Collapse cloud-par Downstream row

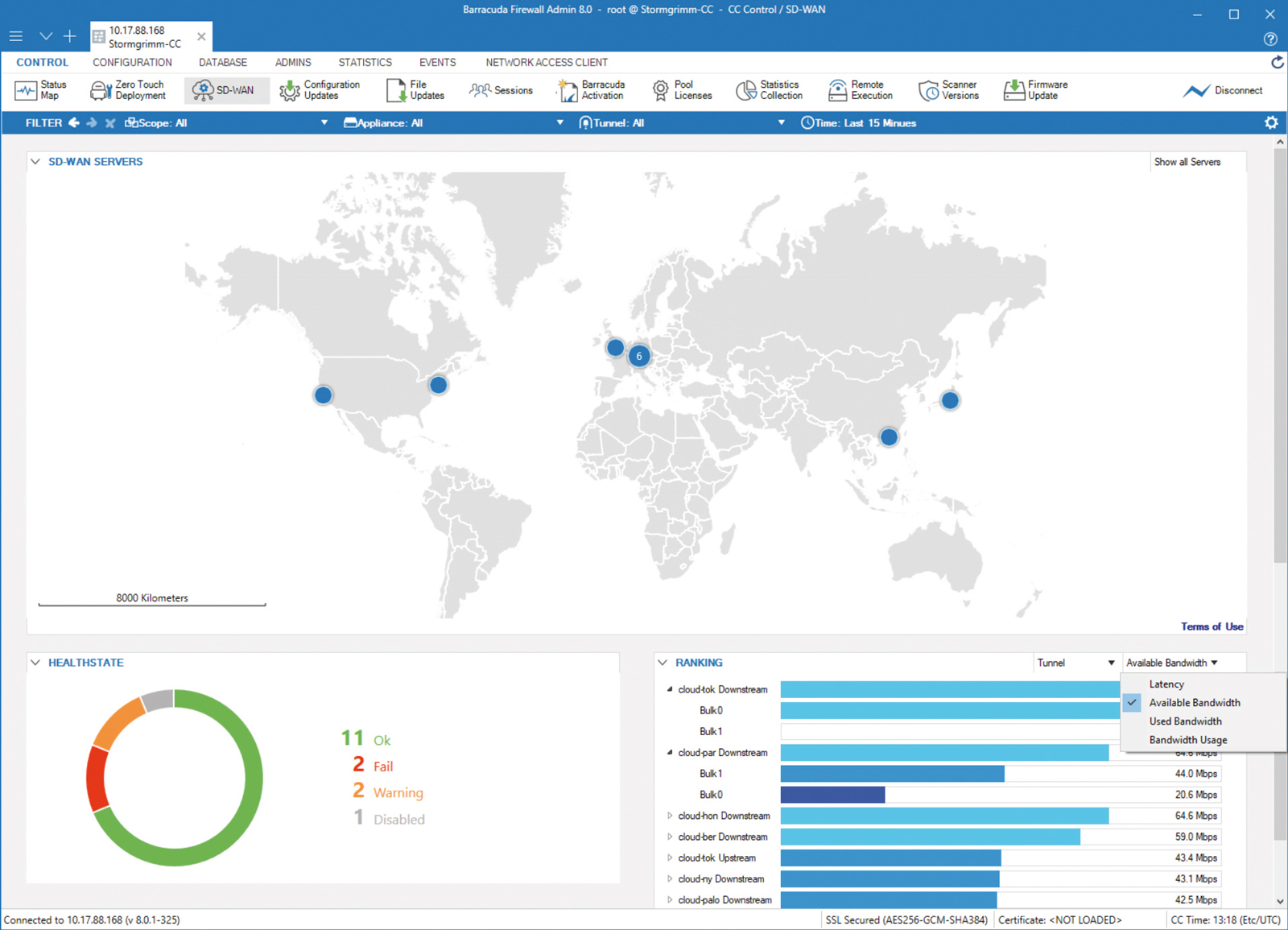670,752
